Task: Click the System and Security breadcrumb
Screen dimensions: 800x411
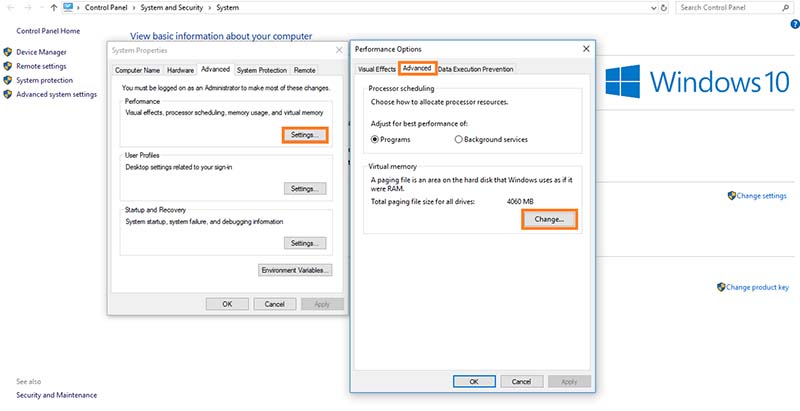Action: click(x=171, y=8)
